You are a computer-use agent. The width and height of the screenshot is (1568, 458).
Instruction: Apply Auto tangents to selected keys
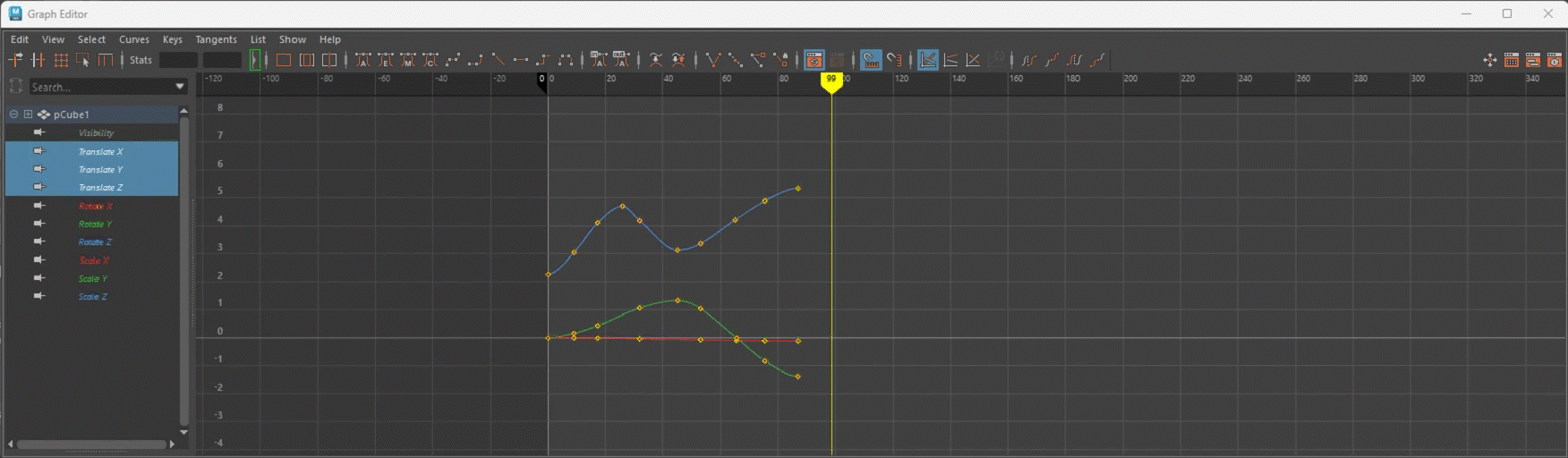point(362,60)
